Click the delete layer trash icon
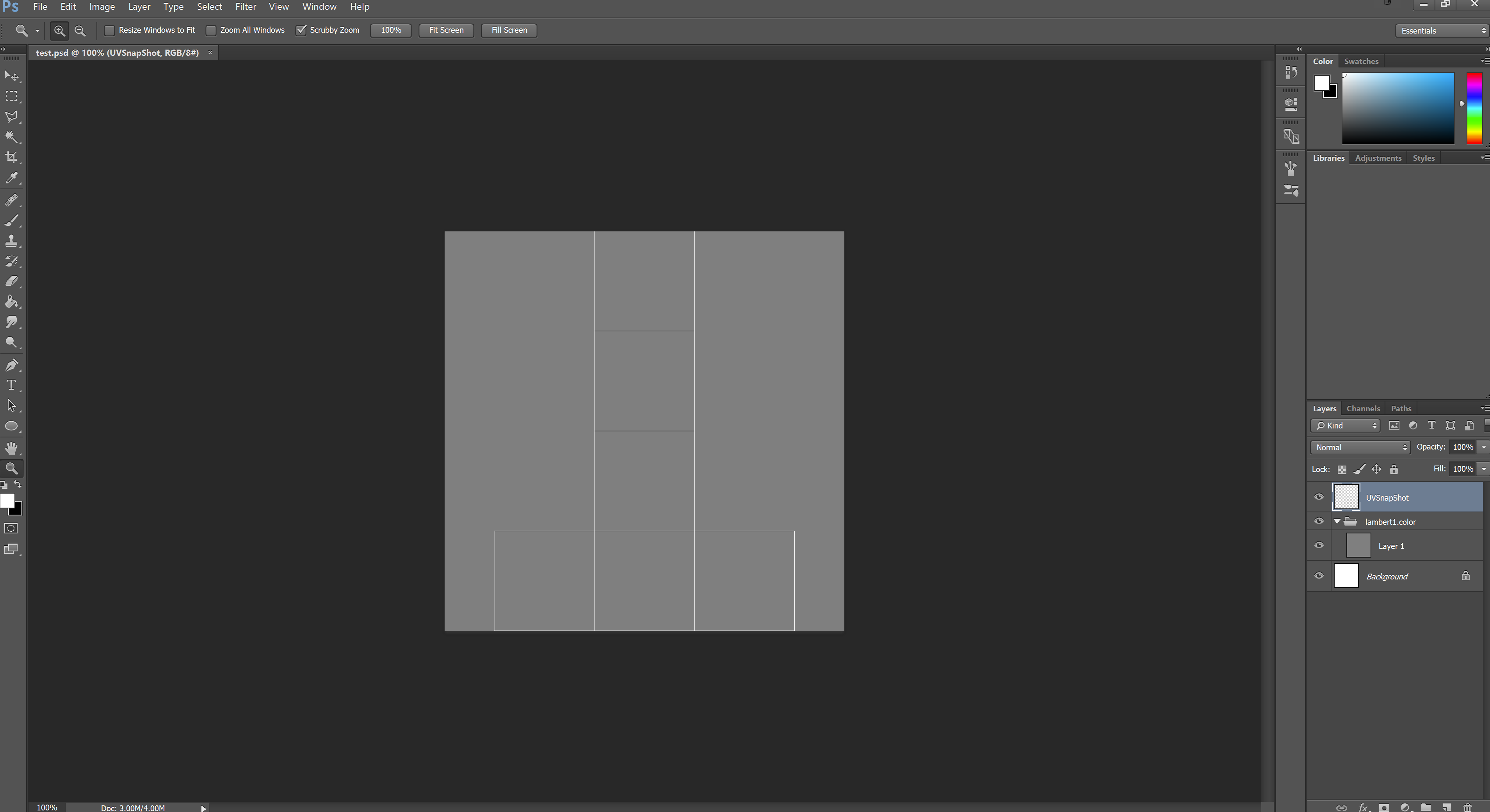The height and width of the screenshot is (812, 1490). [1467, 807]
